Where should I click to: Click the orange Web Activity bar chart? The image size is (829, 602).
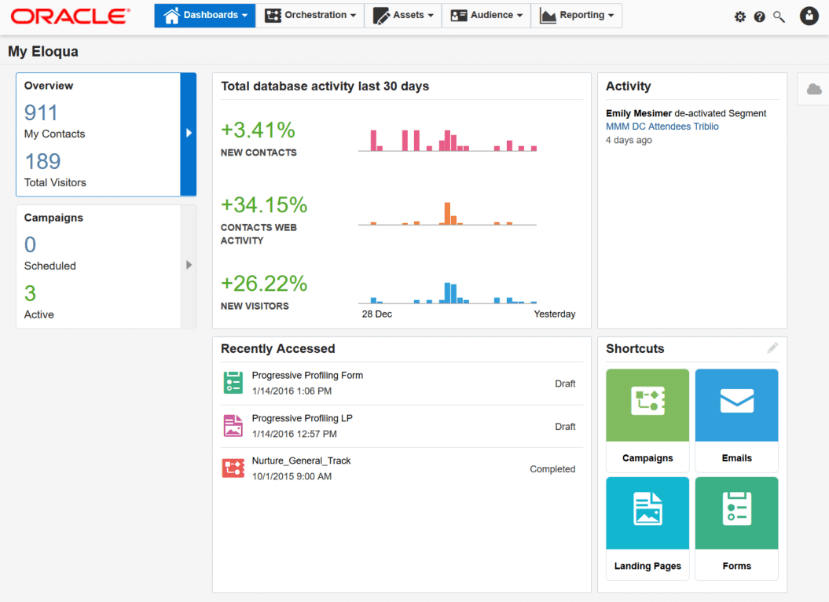(x=448, y=214)
